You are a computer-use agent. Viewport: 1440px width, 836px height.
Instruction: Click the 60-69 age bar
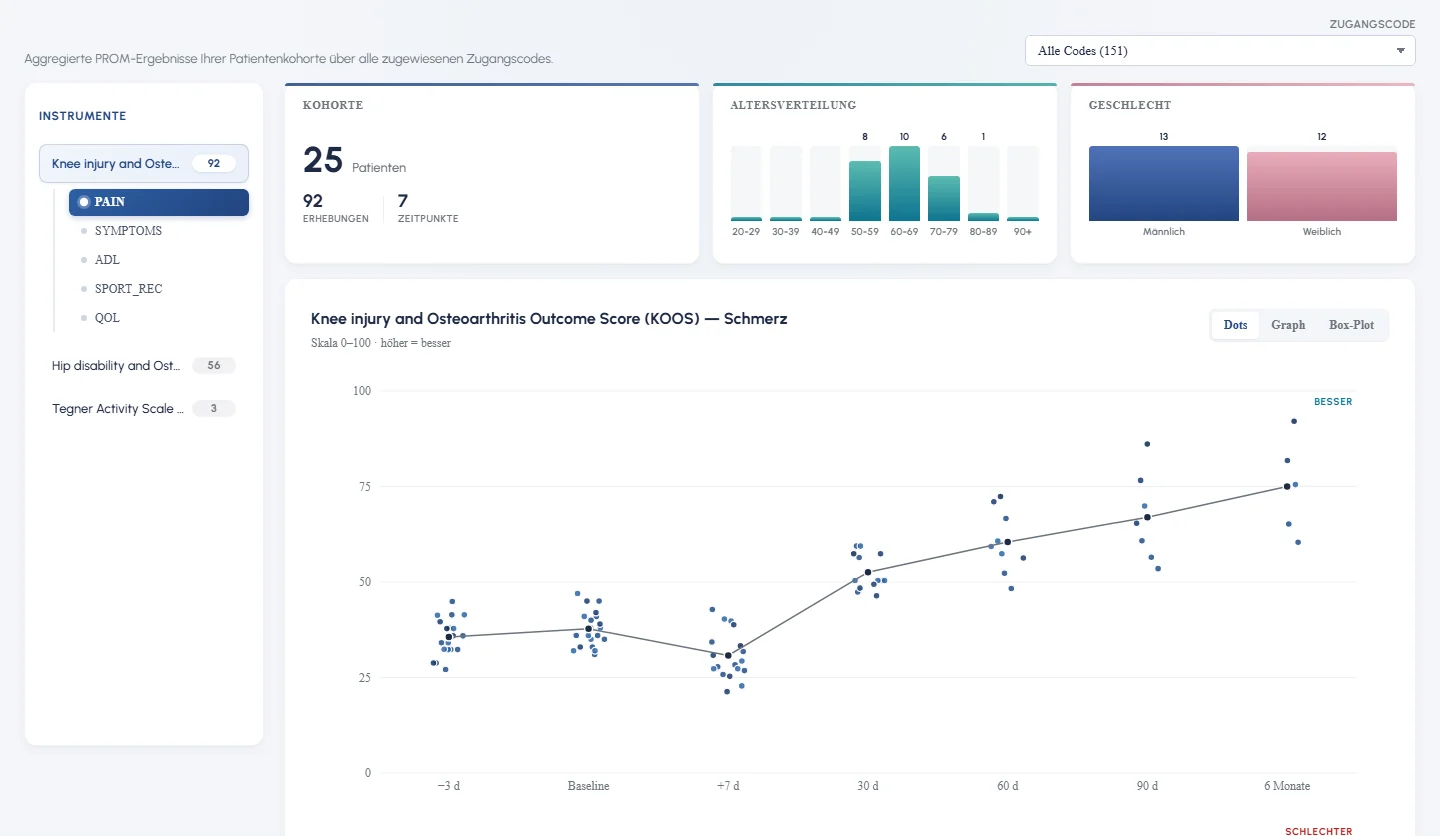pyautogui.click(x=904, y=184)
